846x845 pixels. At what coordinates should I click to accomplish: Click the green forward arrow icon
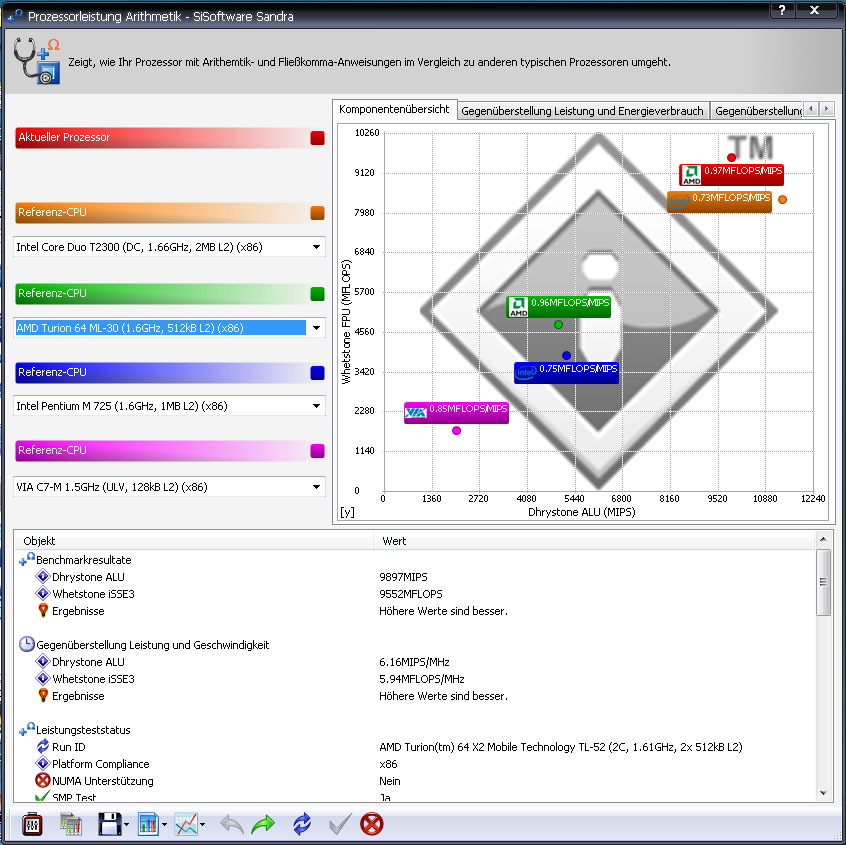click(263, 824)
